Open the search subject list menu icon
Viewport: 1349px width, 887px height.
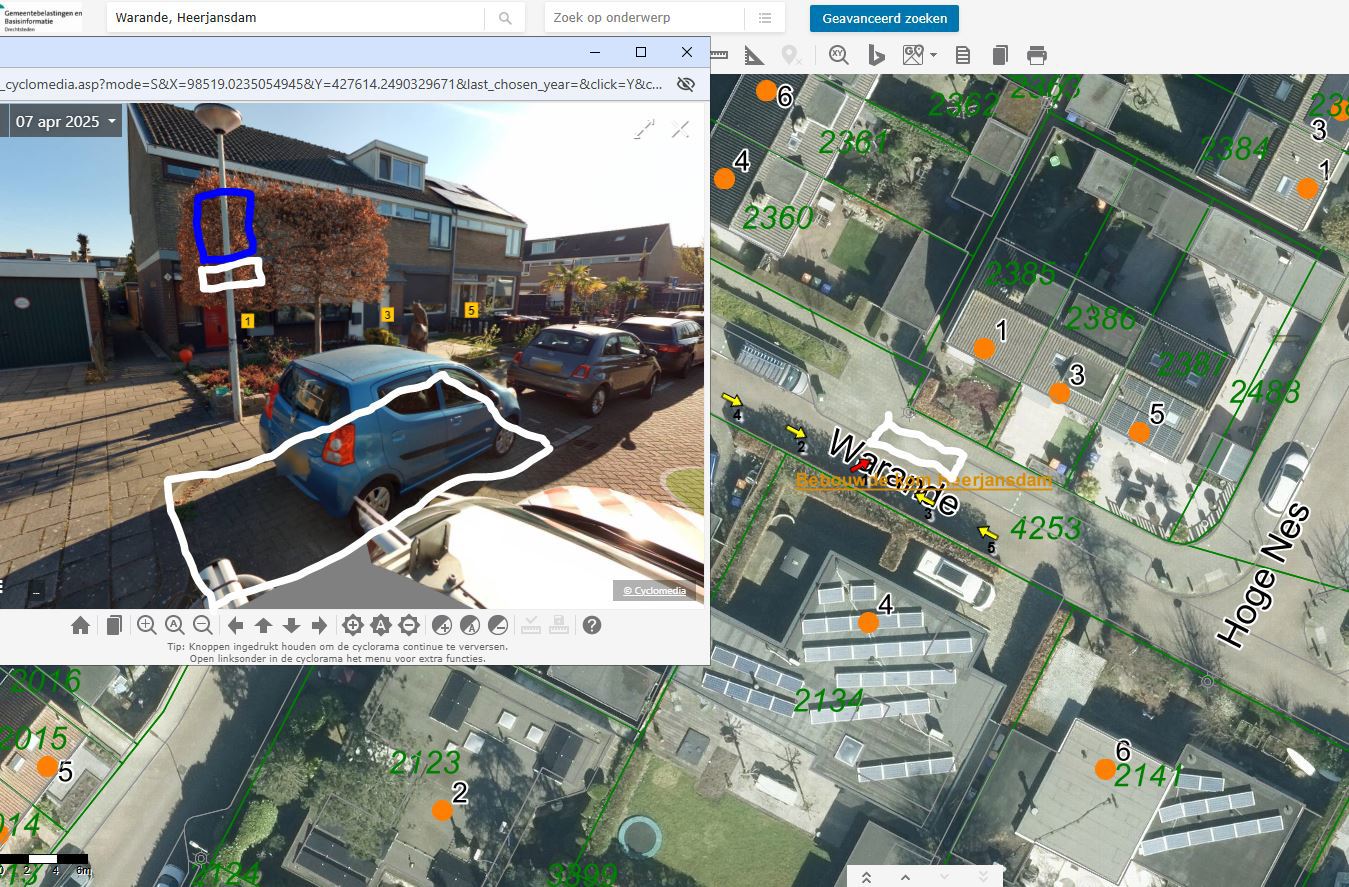[x=765, y=18]
